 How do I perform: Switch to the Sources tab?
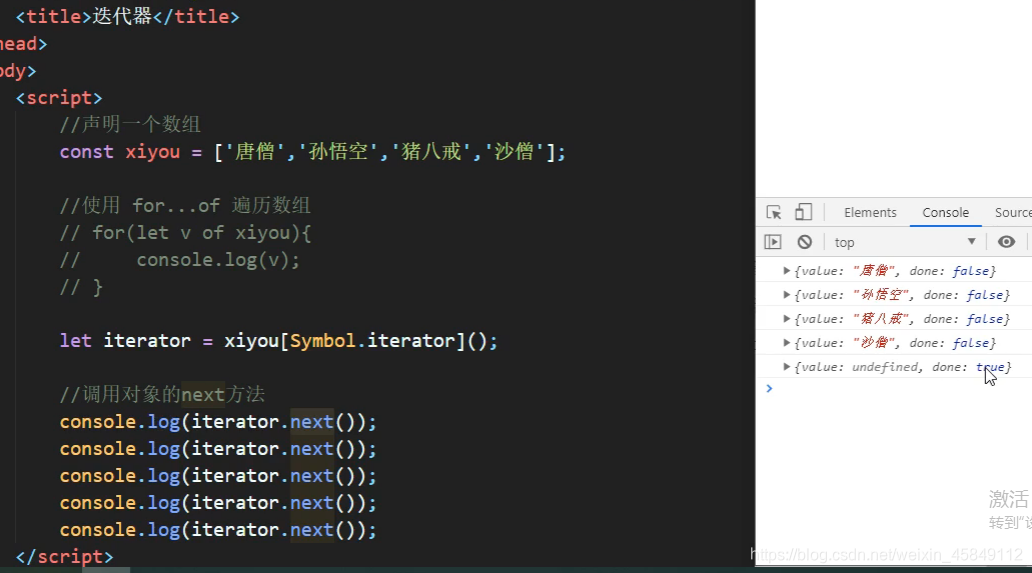(1013, 212)
